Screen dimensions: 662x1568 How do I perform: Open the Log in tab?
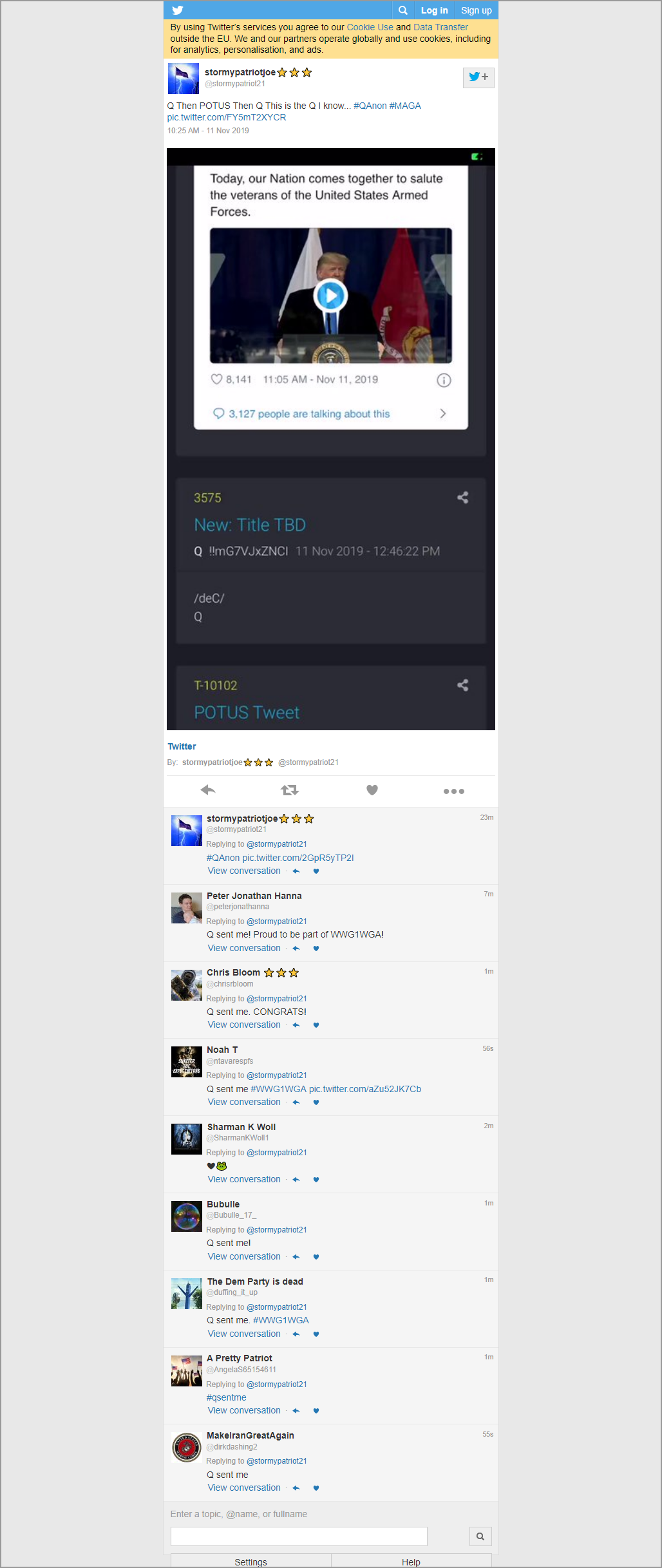point(435,10)
